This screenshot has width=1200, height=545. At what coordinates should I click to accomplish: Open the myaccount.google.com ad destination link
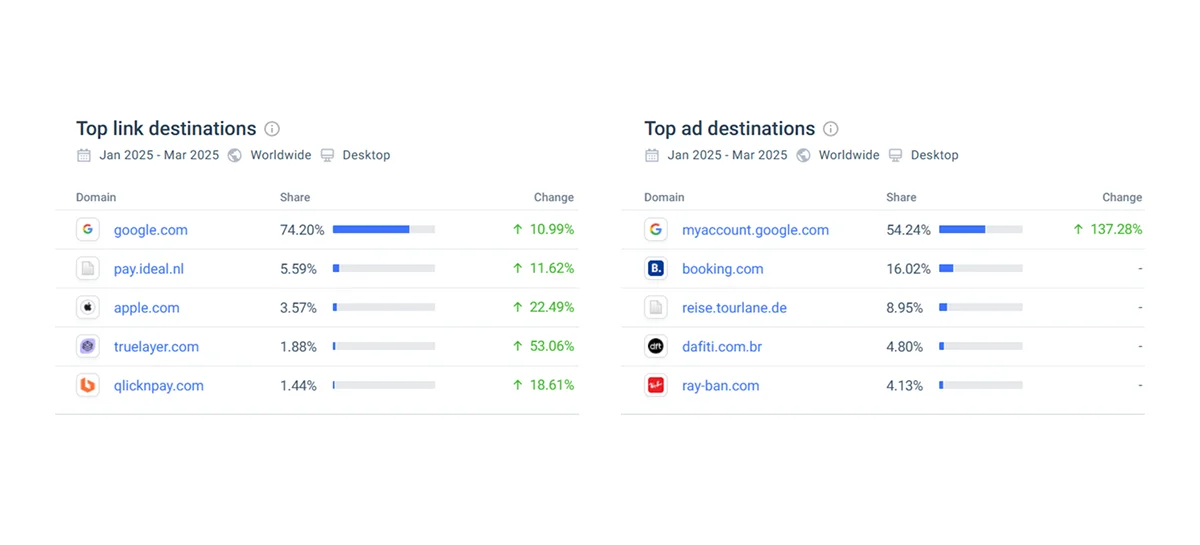(x=755, y=230)
